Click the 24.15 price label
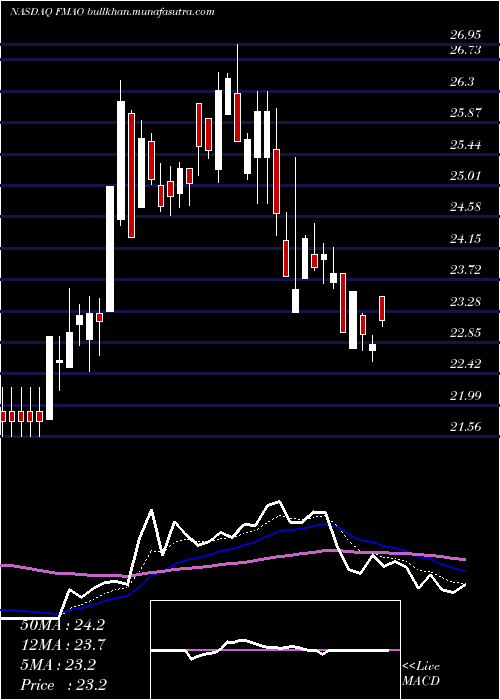The image size is (500, 700). tap(466, 239)
